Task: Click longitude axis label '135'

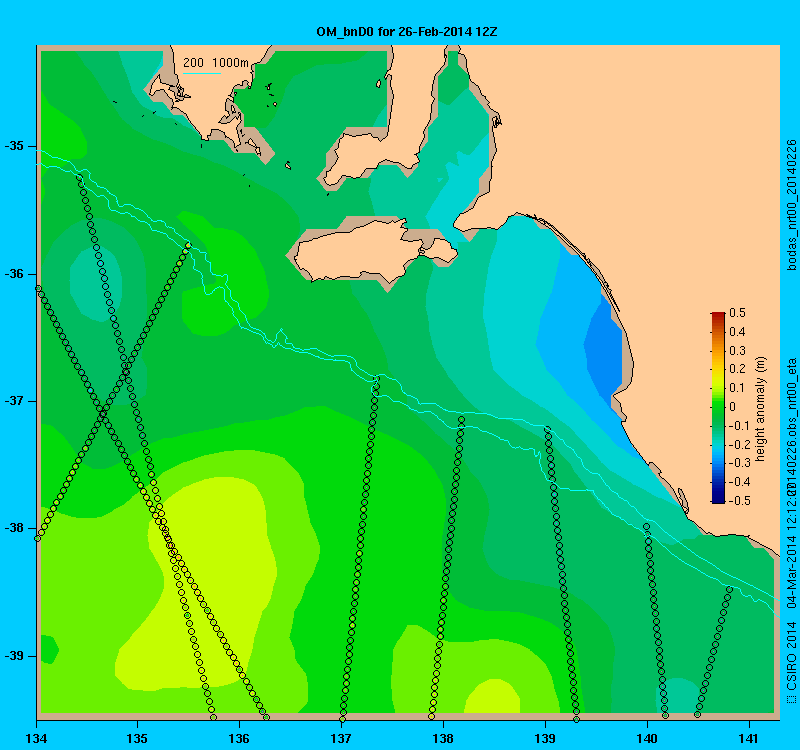Action: coord(137,738)
